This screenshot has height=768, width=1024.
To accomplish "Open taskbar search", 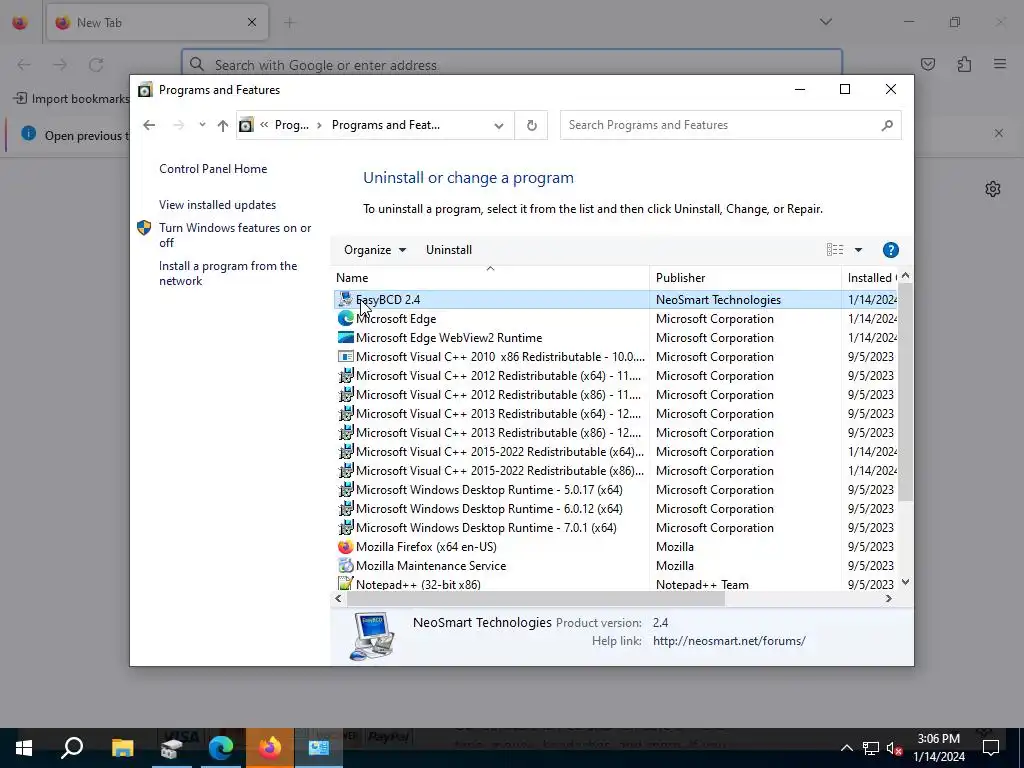I will [72, 748].
